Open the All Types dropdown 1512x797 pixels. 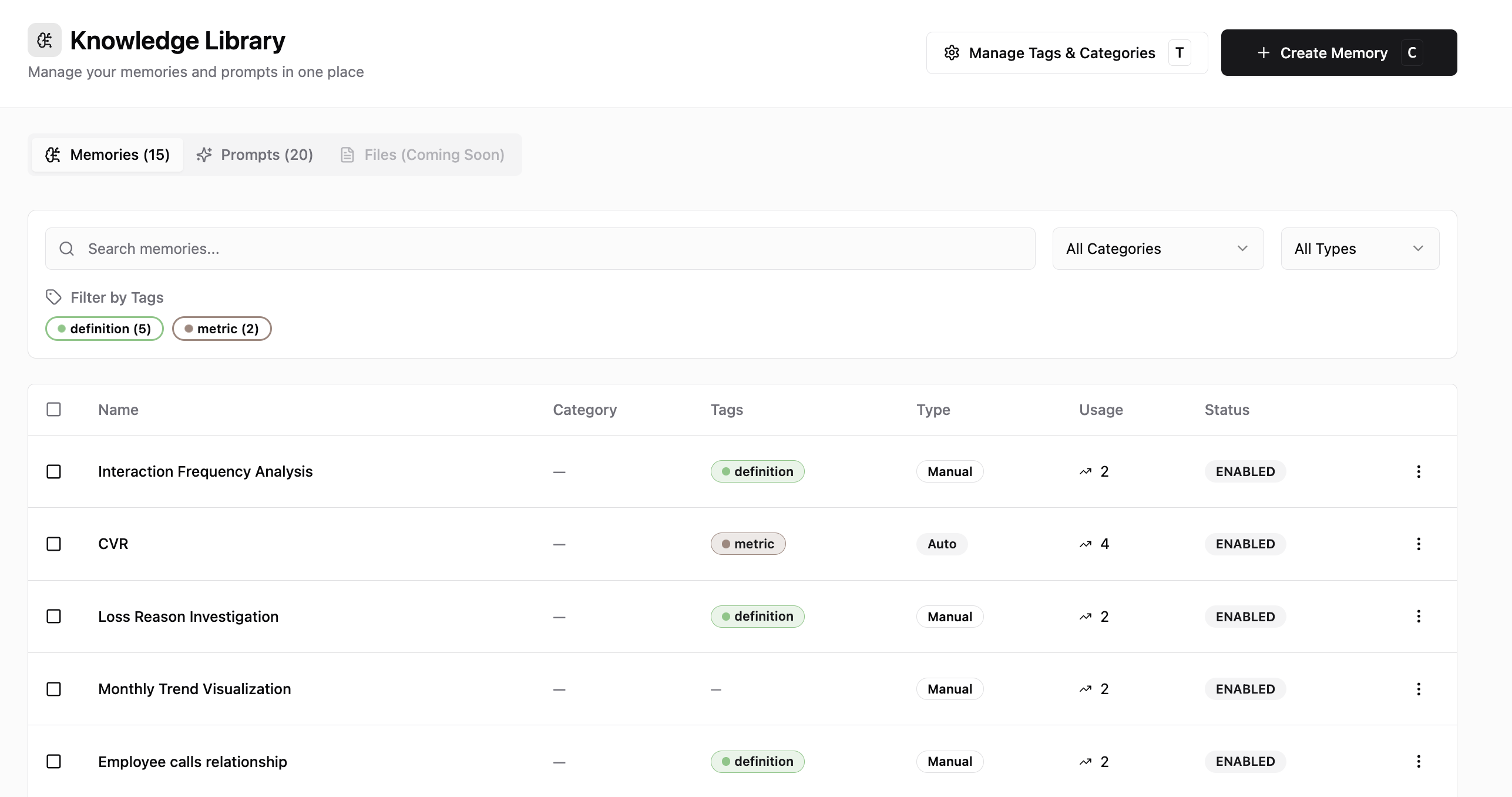coord(1359,249)
